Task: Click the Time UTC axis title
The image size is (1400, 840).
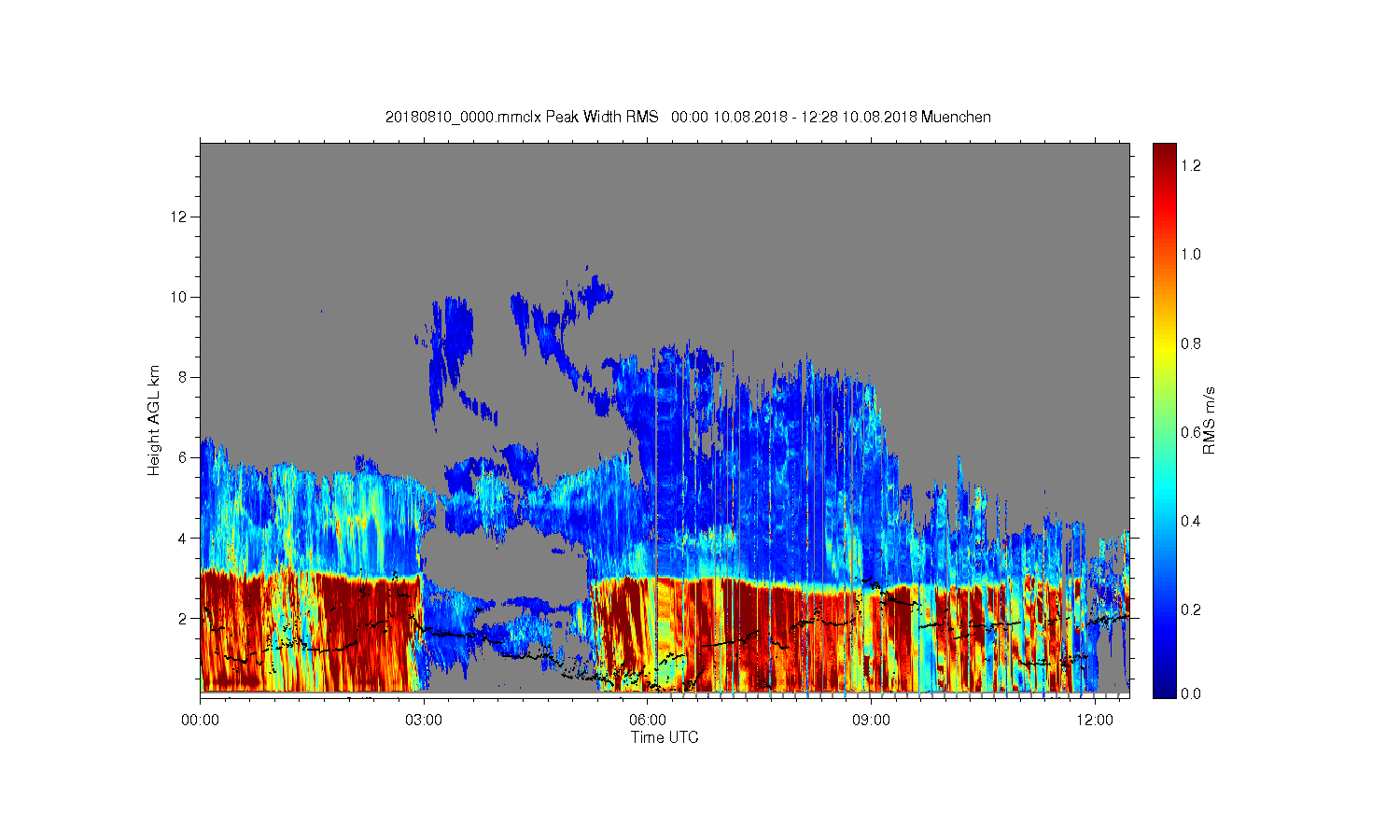Action: [x=665, y=737]
